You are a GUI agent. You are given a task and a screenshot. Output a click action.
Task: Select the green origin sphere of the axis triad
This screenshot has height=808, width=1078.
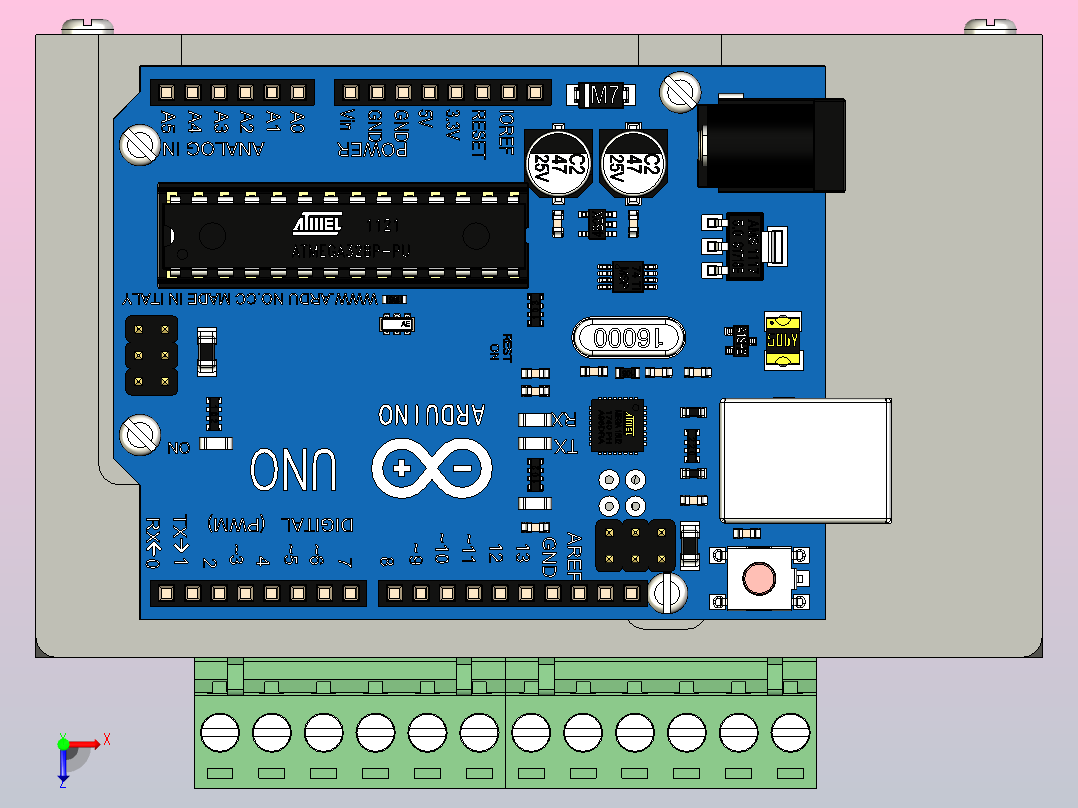(63, 744)
